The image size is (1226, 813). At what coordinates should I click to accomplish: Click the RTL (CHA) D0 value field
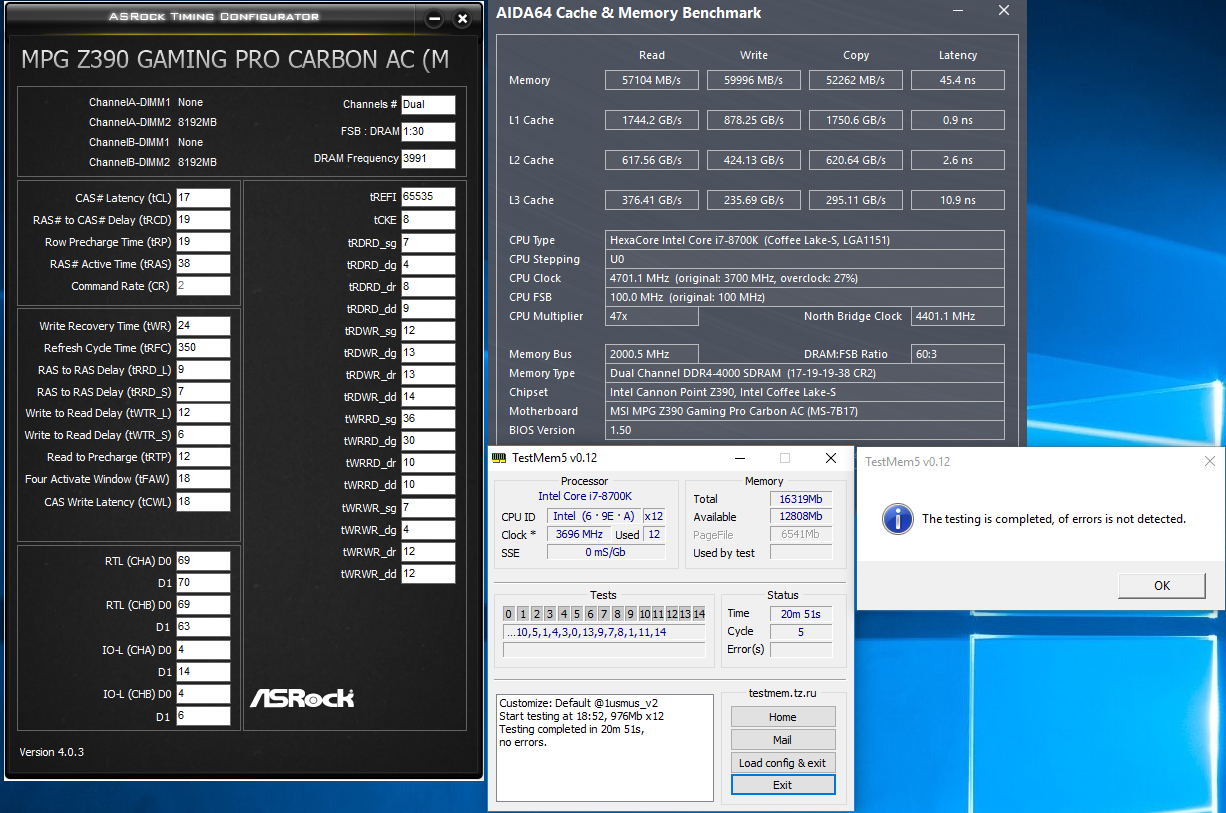[x=203, y=561]
